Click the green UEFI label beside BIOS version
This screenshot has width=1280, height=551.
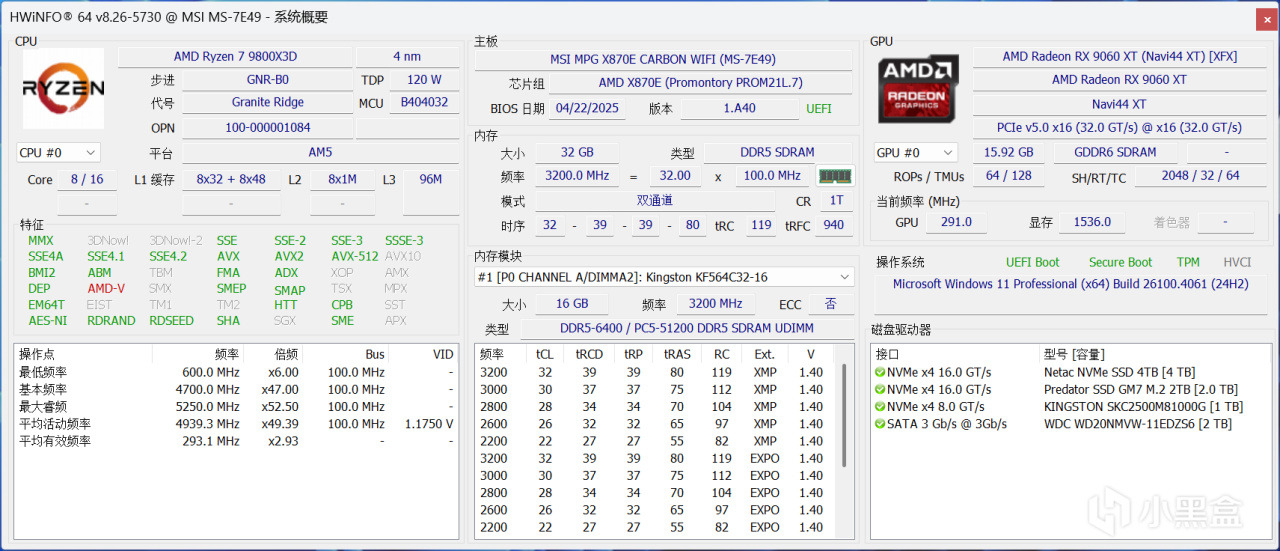point(818,108)
